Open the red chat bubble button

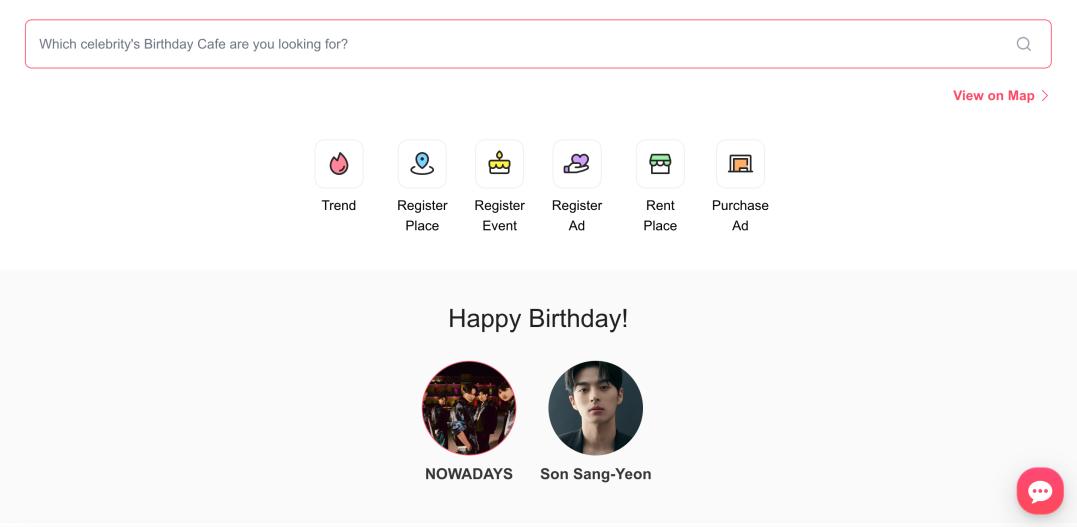pos(1040,491)
